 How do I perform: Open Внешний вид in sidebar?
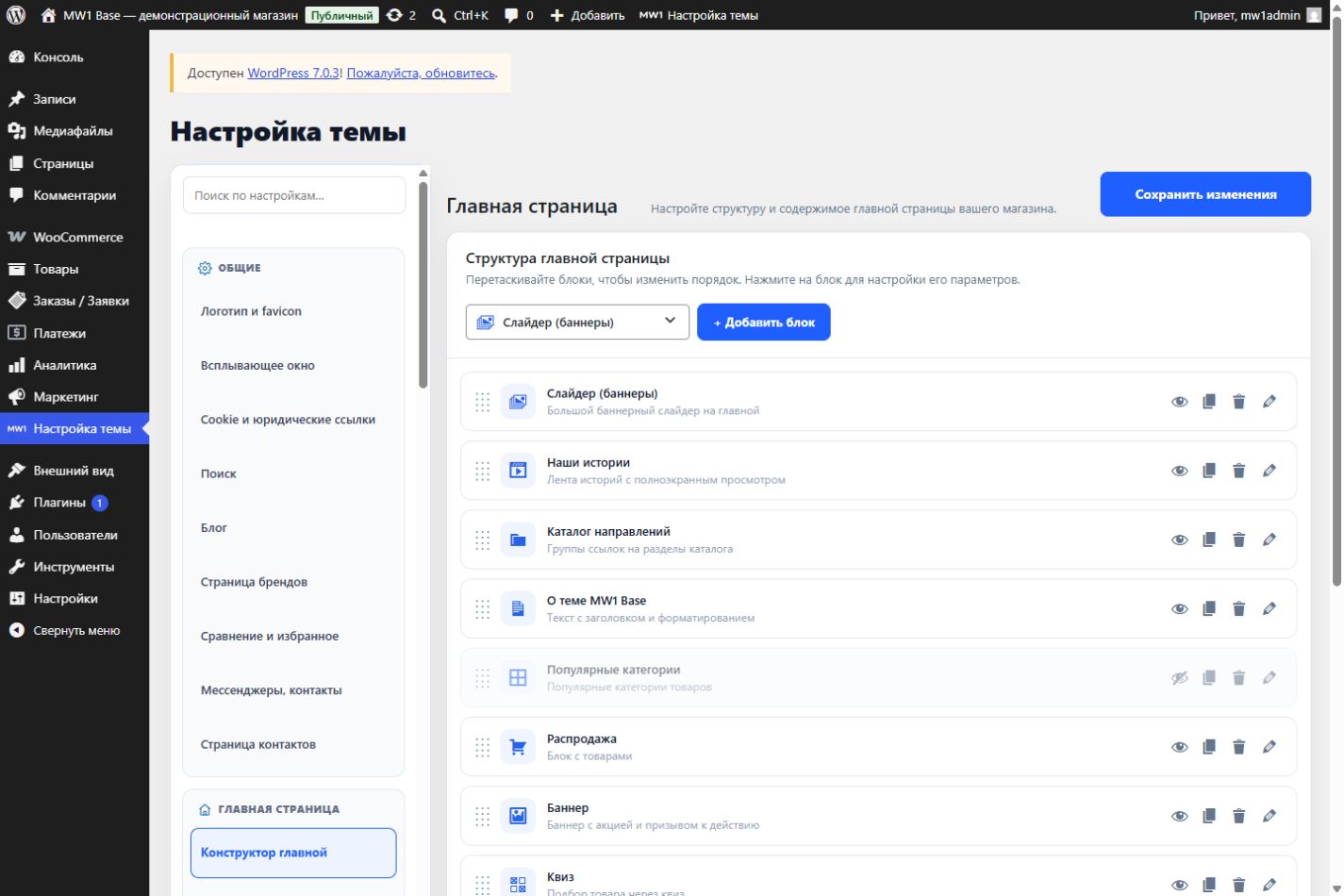click(75, 471)
